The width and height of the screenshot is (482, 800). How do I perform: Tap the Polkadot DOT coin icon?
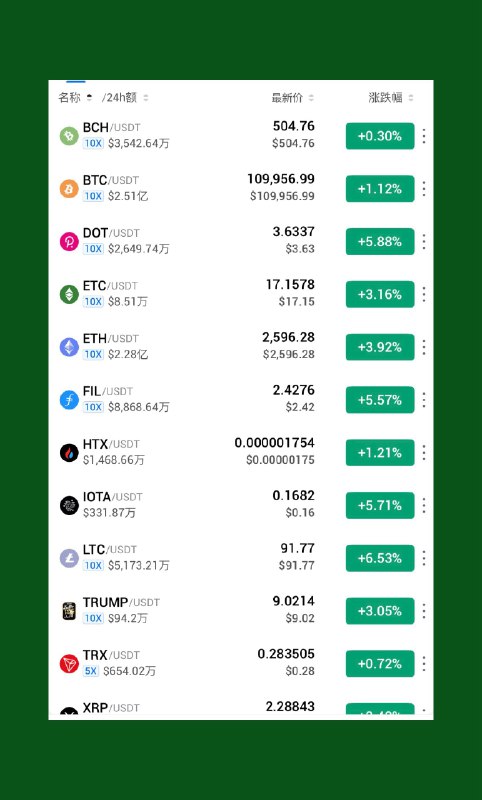pos(69,241)
